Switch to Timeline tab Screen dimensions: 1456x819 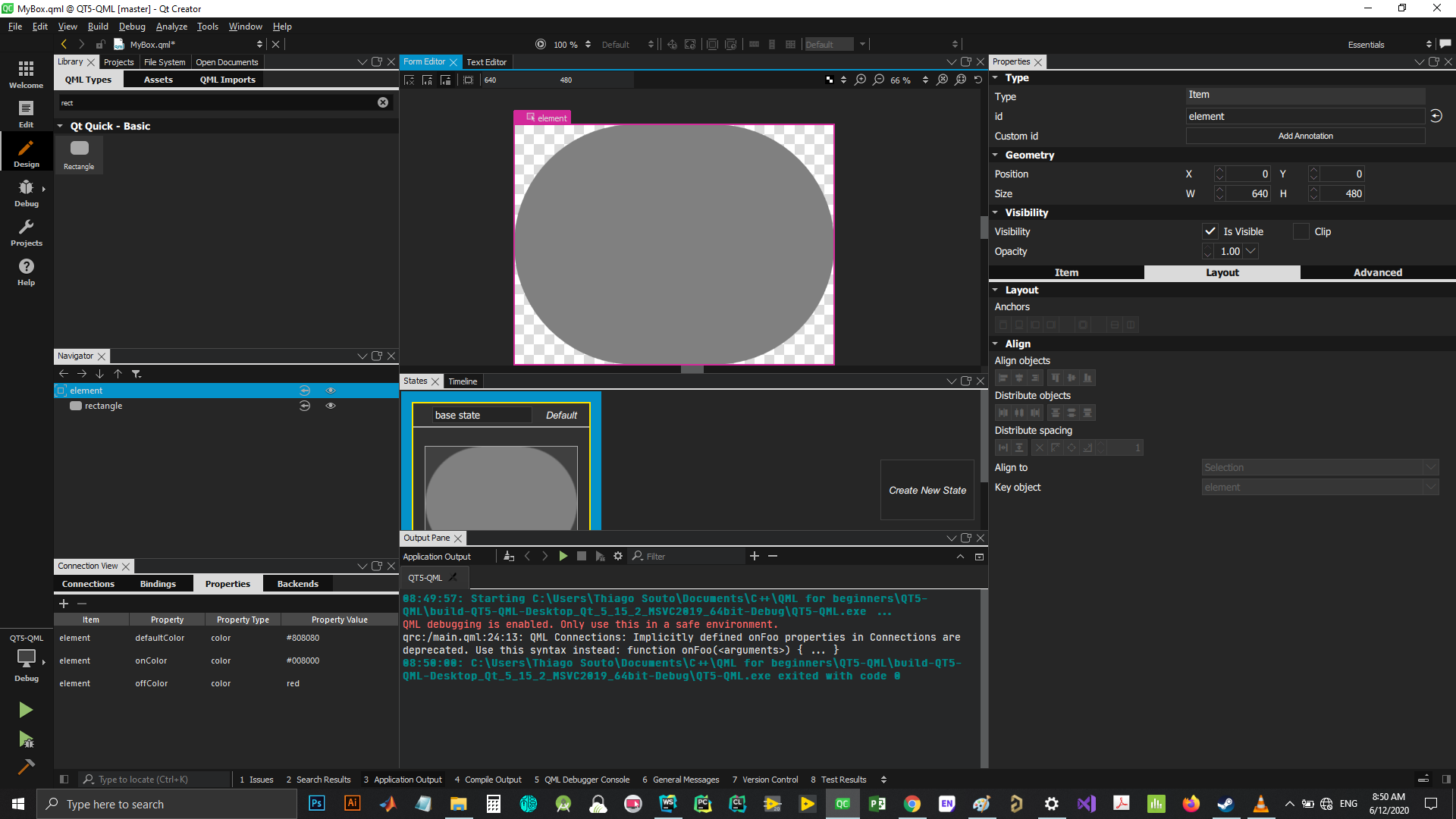[x=463, y=381]
